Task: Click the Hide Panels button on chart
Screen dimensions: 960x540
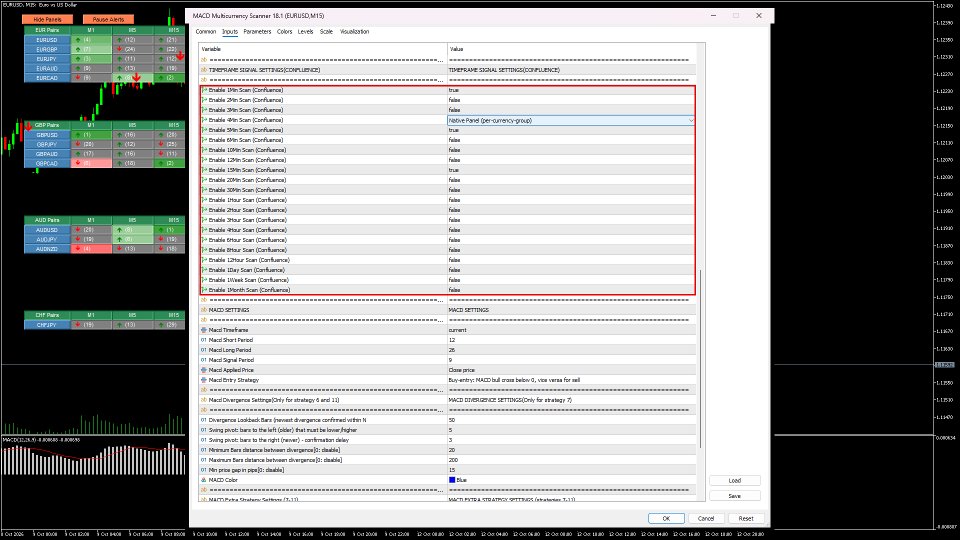Action: (x=47, y=20)
